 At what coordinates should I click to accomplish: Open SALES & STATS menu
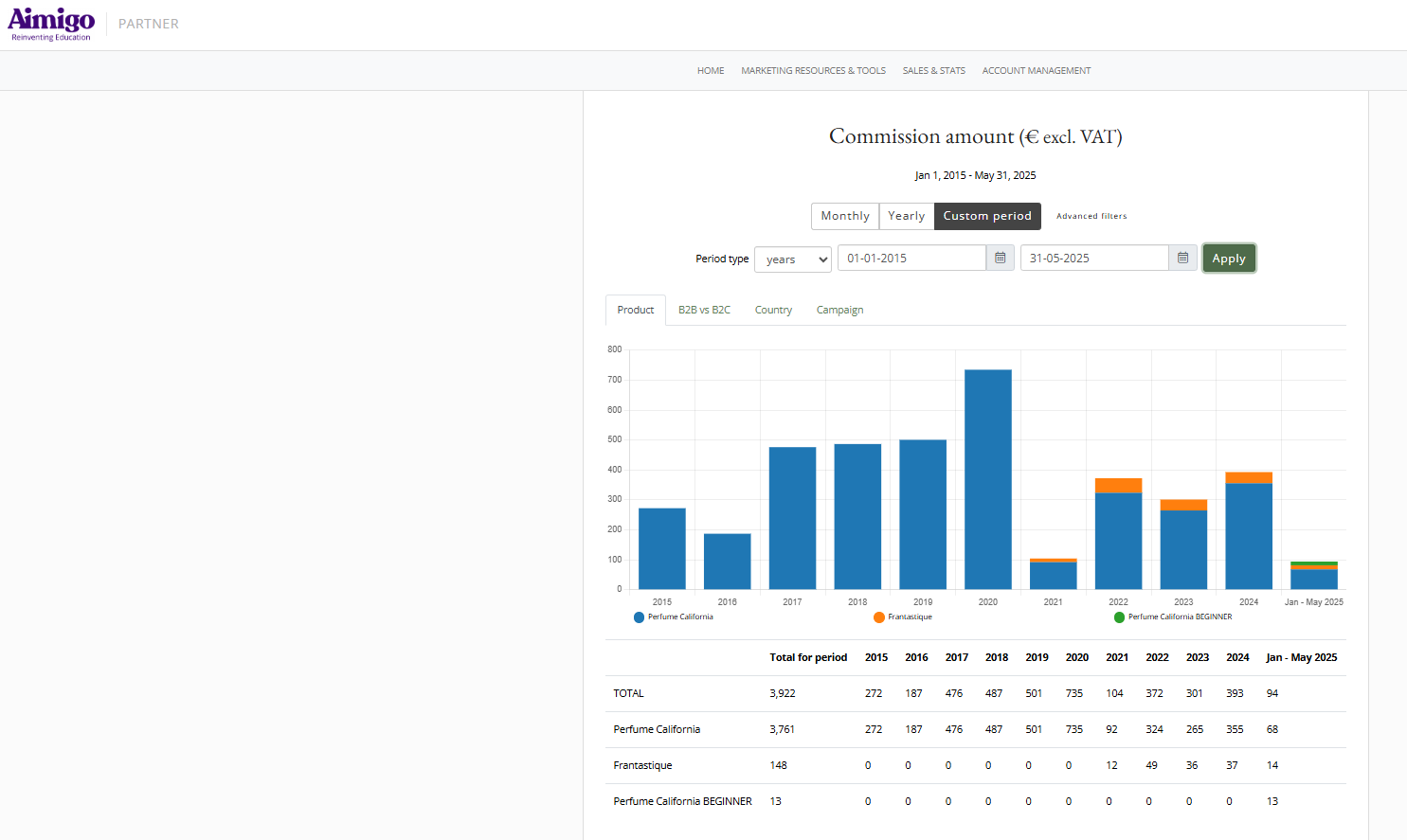tap(933, 71)
